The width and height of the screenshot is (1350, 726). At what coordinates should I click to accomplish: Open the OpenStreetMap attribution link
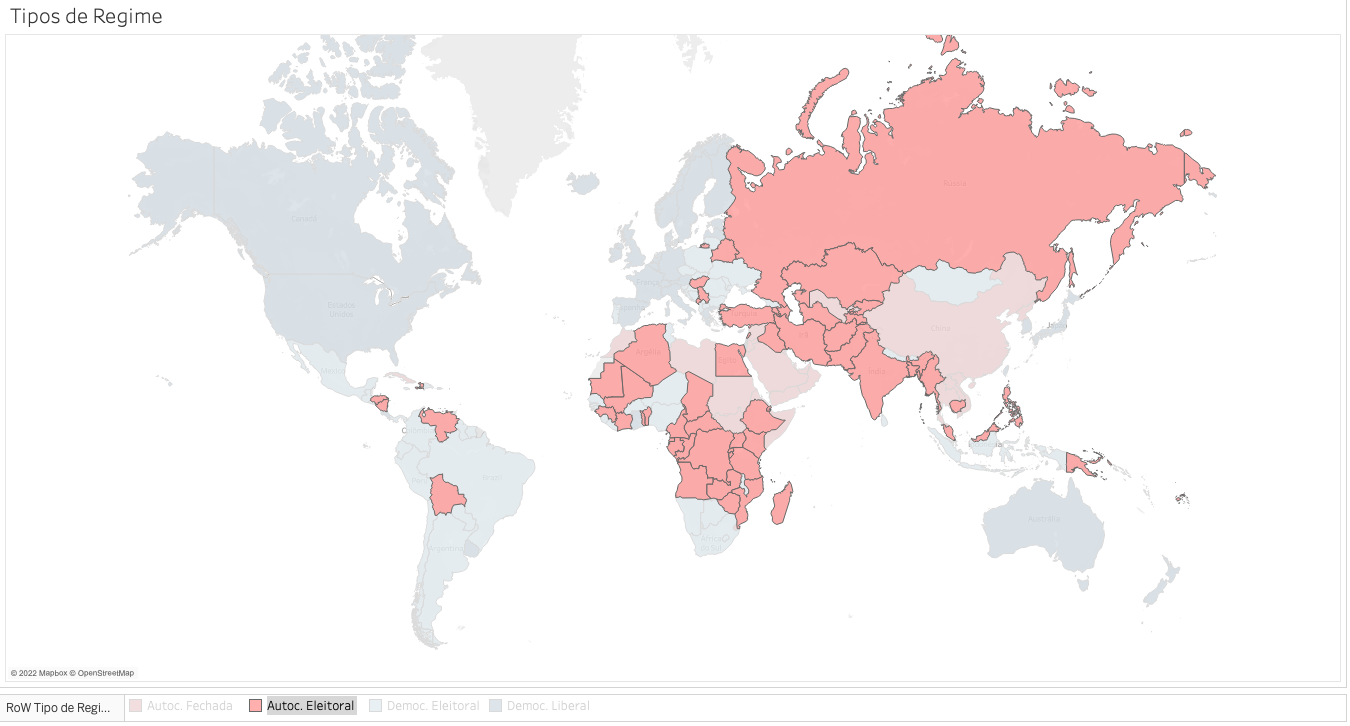(x=106, y=673)
